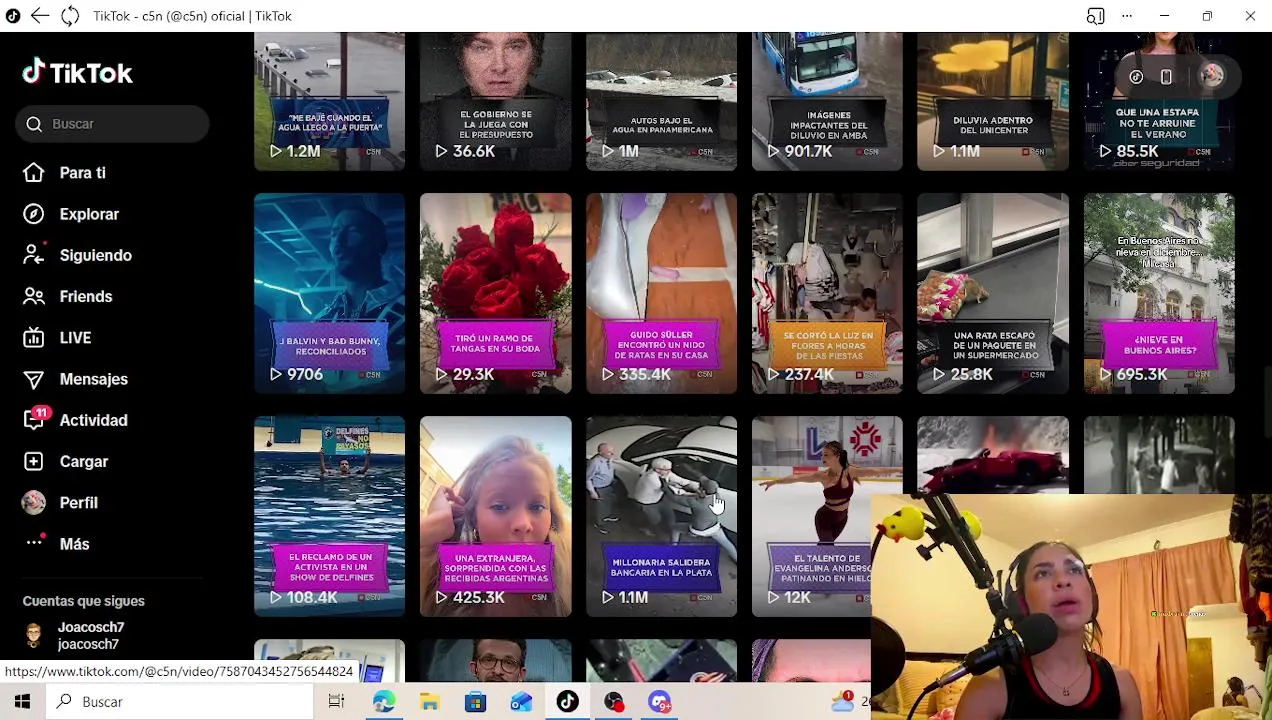The image size is (1272, 720).
Task: Open the app sidebar search icon in title bar
Action: tap(1096, 16)
